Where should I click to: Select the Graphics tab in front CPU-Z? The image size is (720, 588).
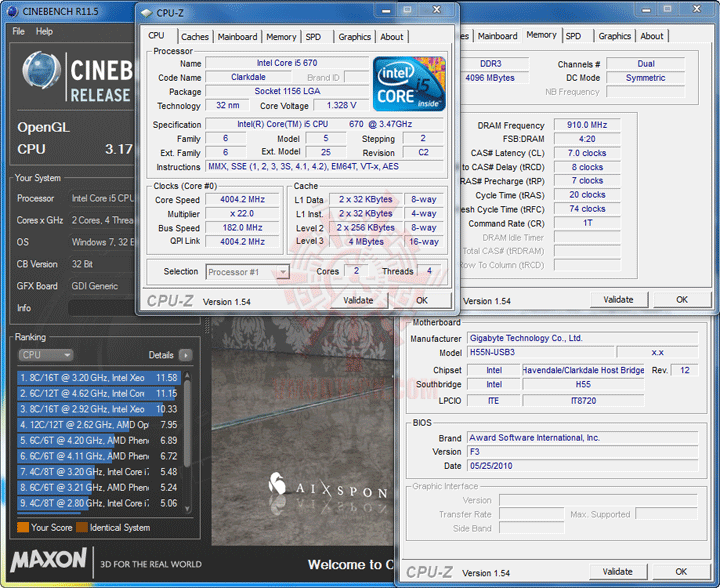point(354,37)
